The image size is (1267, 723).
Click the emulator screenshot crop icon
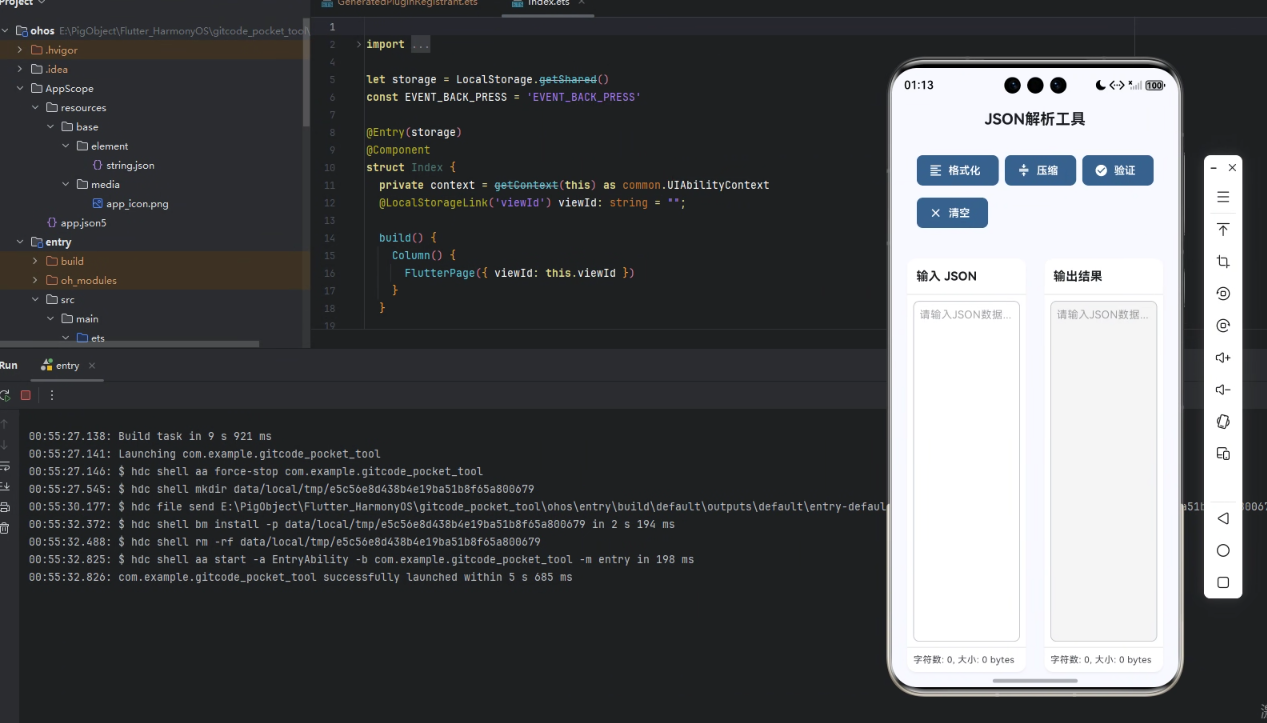pyautogui.click(x=1223, y=262)
